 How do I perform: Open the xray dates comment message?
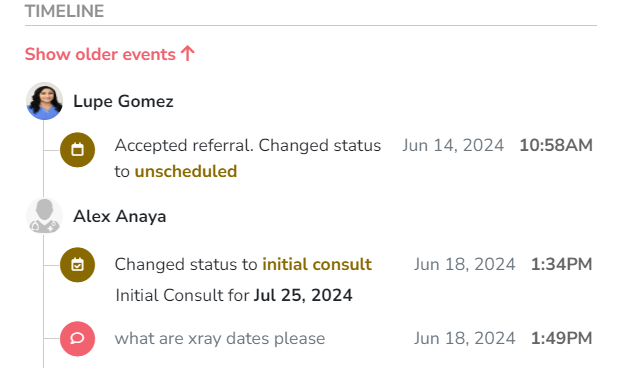coord(220,339)
